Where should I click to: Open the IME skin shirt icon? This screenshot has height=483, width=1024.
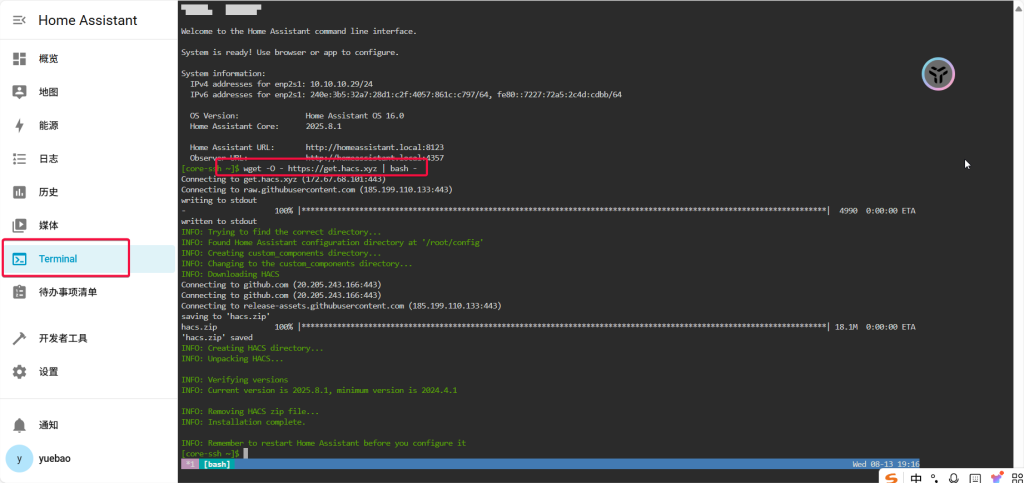click(x=996, y=478)
